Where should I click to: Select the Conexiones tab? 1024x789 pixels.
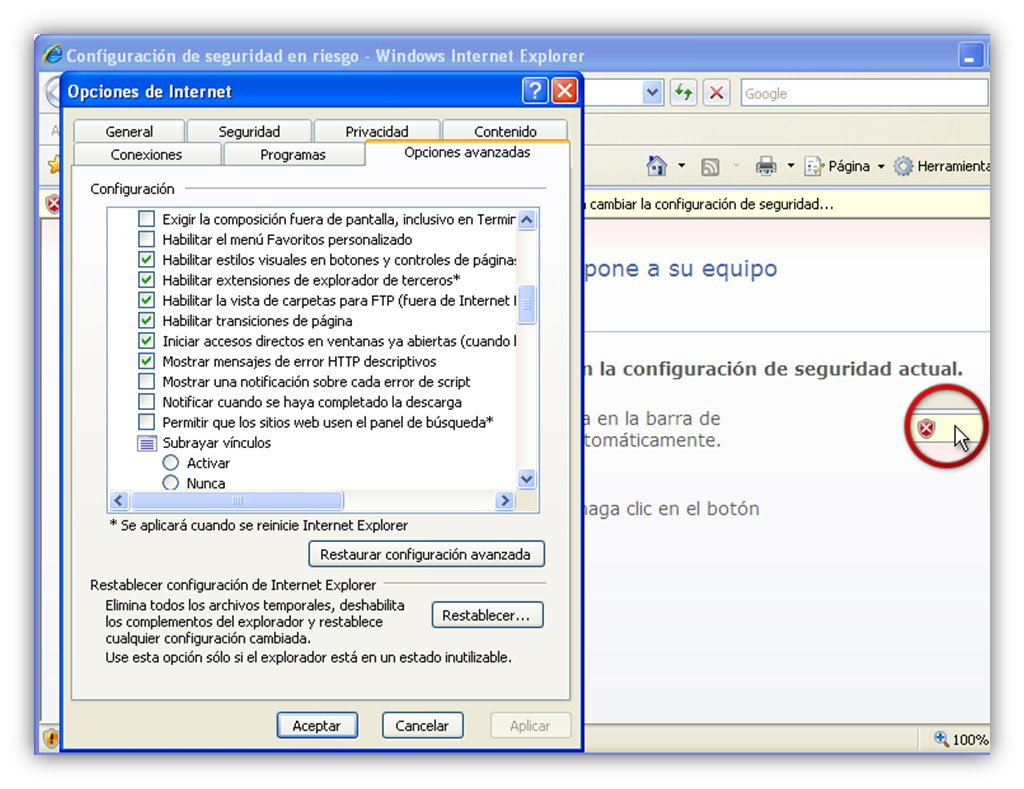[x=146, y=155]
